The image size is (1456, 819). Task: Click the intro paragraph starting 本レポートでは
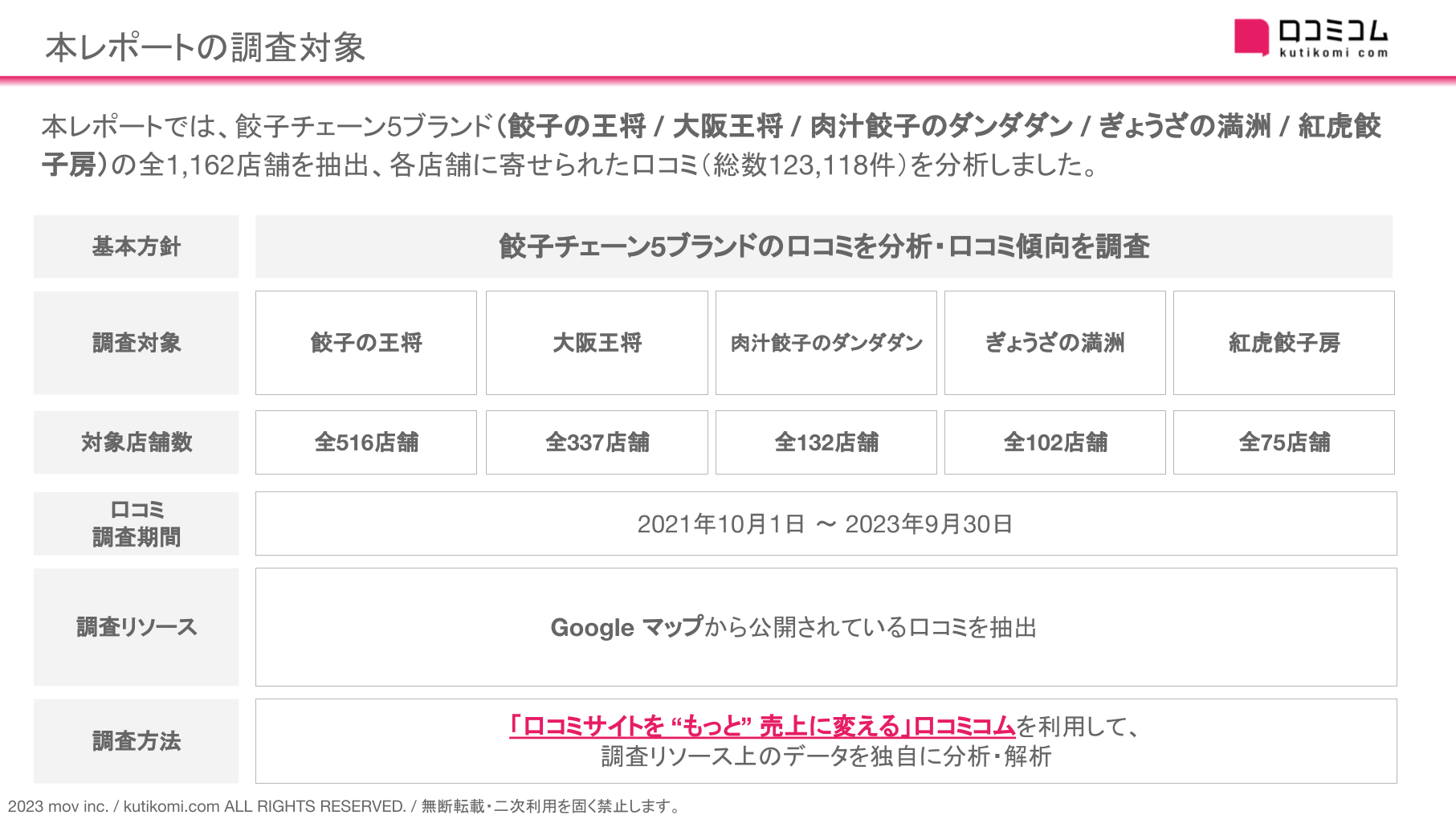pyautogui.click(x=712, y=145)
